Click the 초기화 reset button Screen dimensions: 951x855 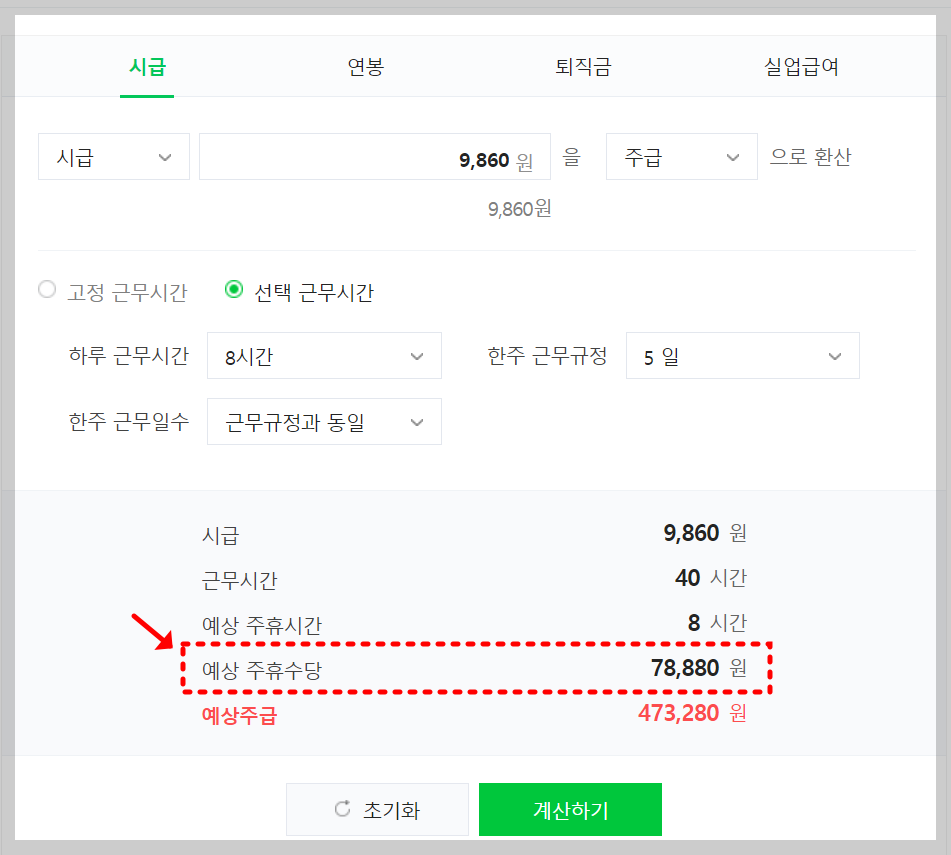coord(377,809)
